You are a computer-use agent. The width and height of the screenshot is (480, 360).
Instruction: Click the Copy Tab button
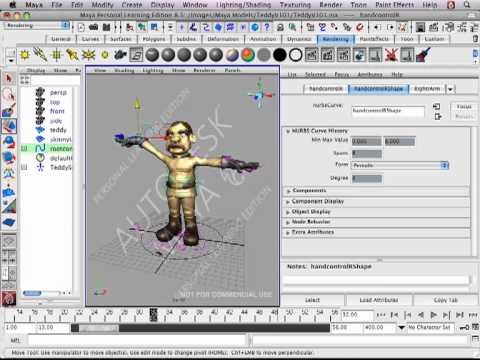point(446,300)
